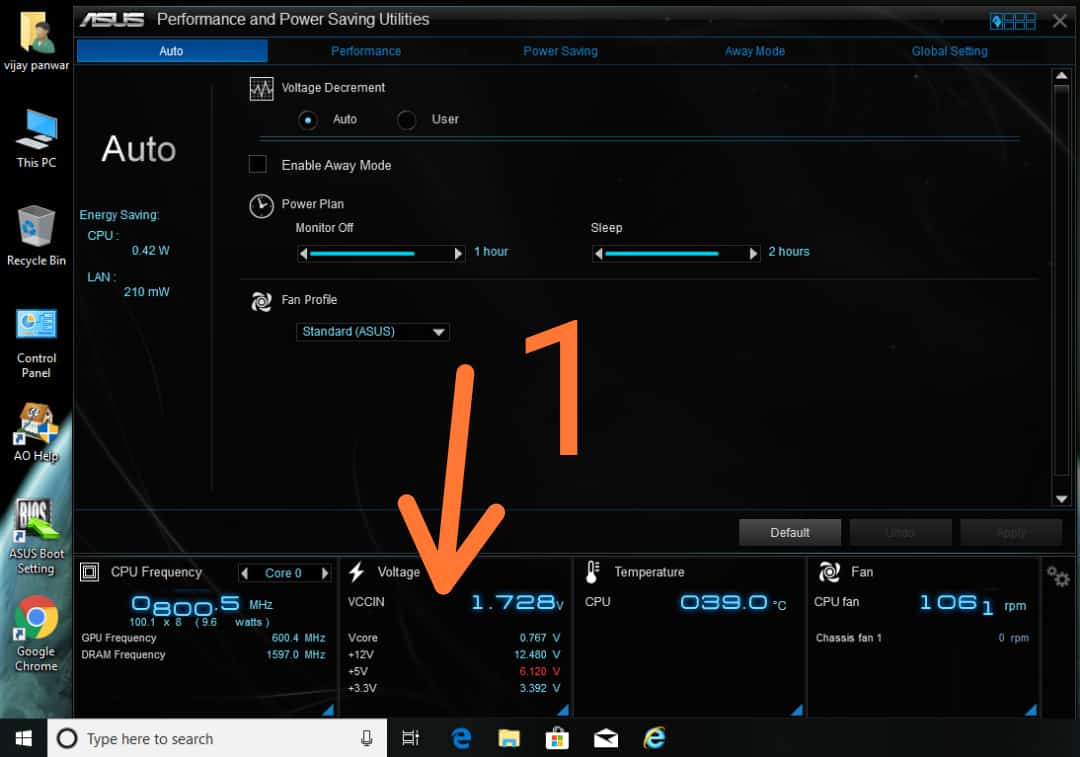Click the Type here to search box
The width and height of the screenshot is (1080, 757).
pos(217,738)
